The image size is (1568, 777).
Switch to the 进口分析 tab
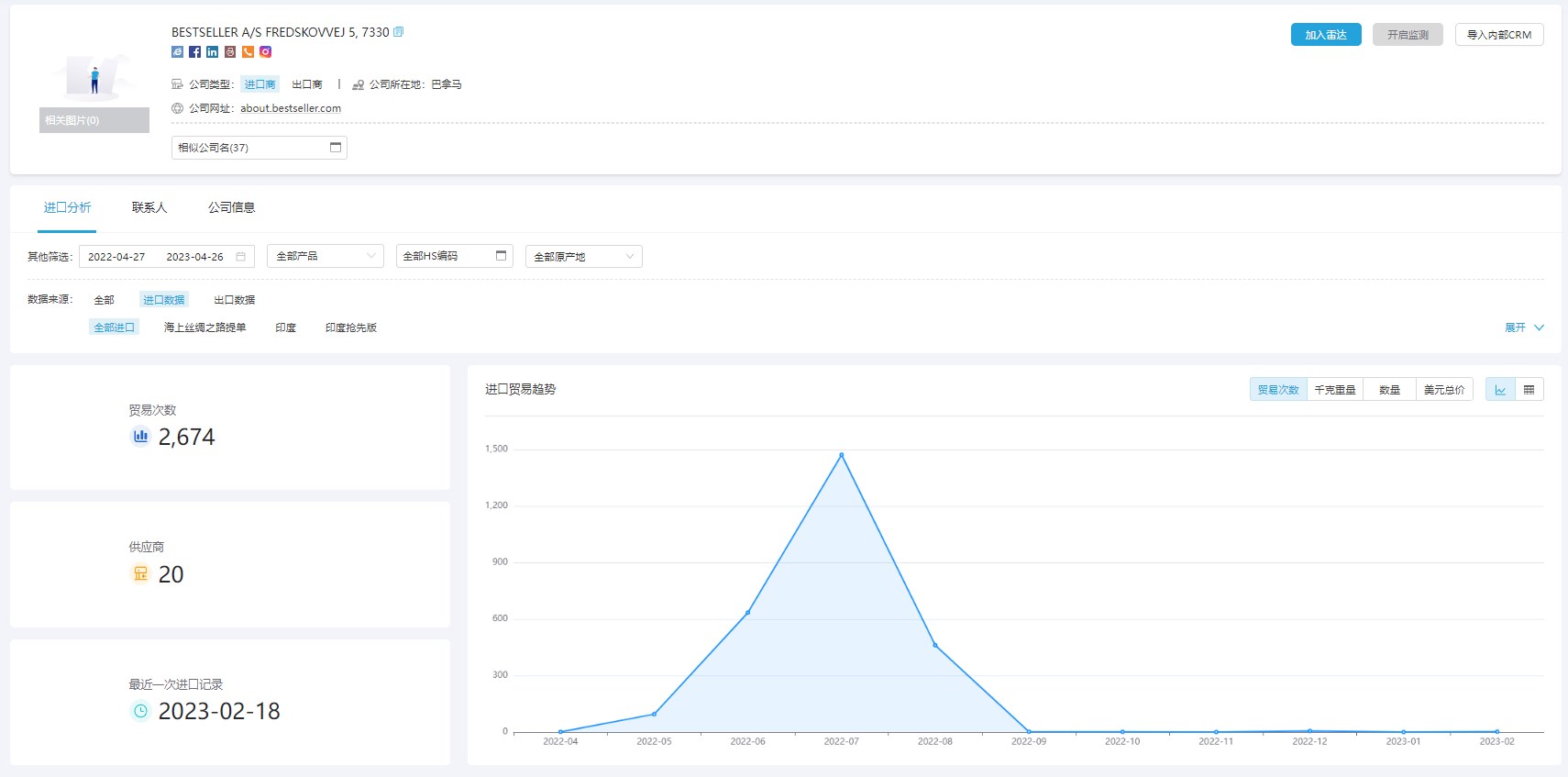click(x=68, y=207)
